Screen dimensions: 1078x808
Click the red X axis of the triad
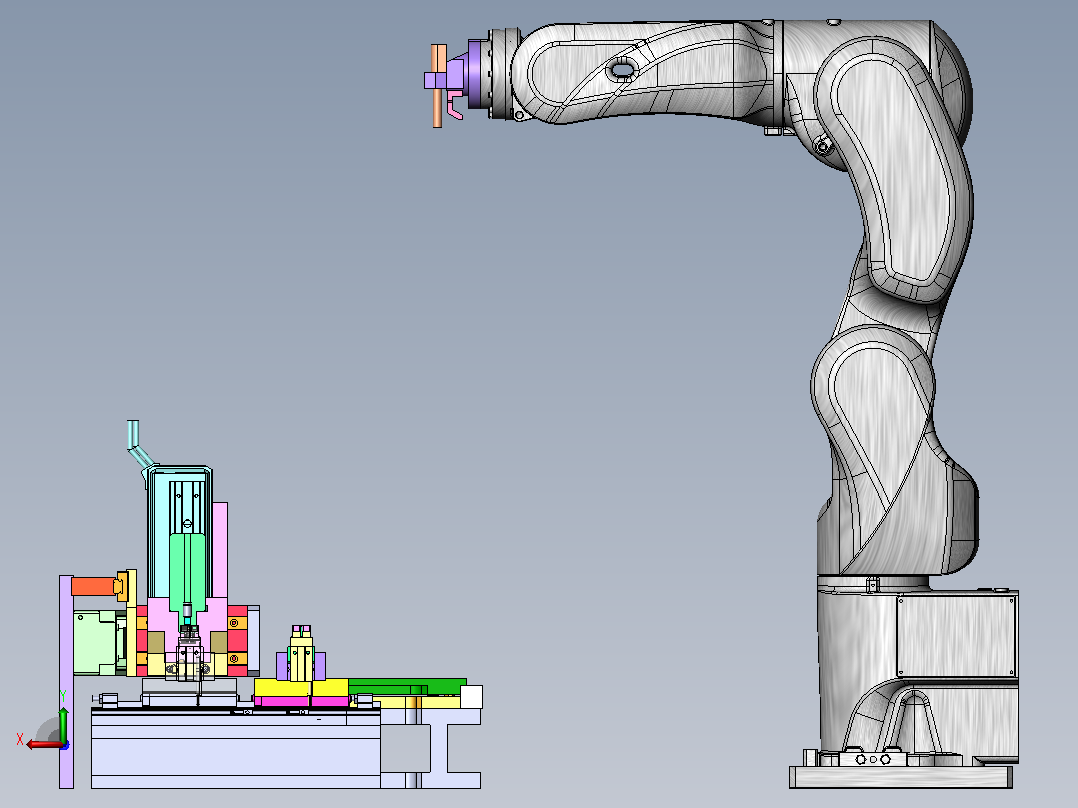coord(45,745)
